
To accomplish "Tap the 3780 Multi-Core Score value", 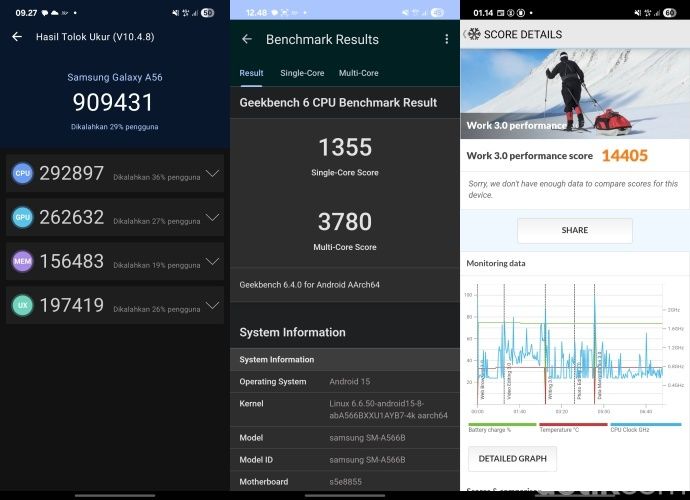I will (345, 221).
